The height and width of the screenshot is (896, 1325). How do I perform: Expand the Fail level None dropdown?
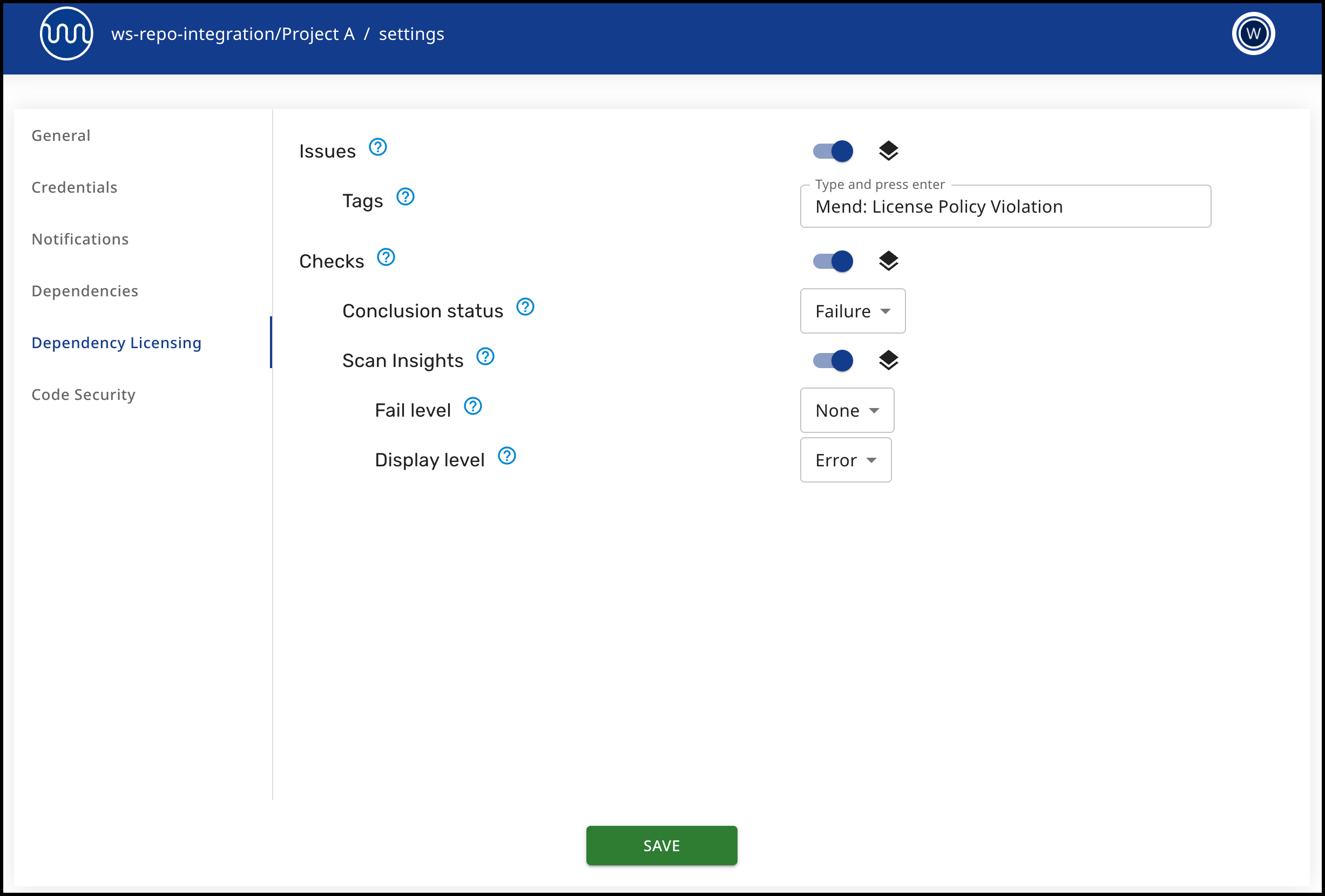click(x=847, y=410)
